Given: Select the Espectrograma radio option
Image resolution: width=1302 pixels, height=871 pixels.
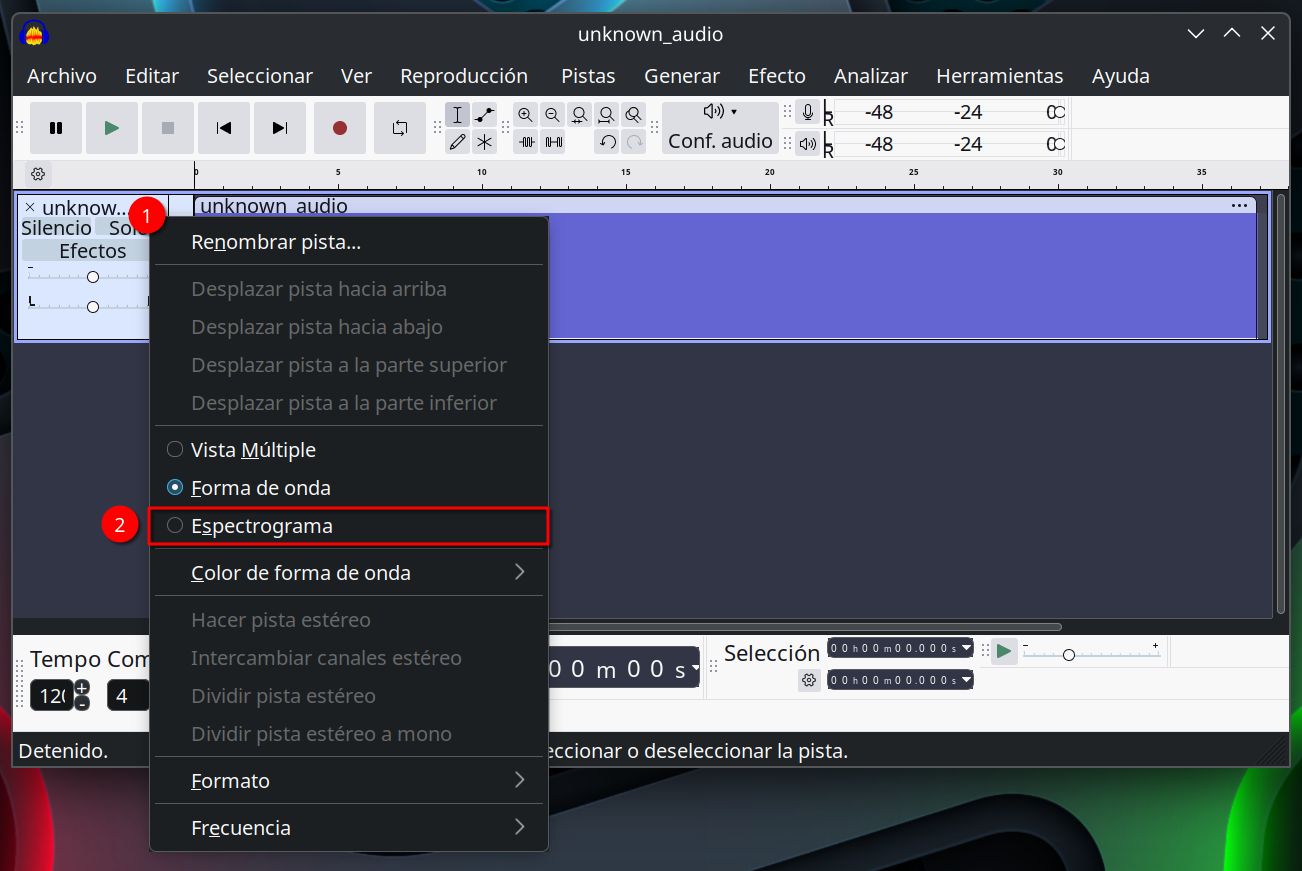Looking at the screenshot, I should 261,526.
